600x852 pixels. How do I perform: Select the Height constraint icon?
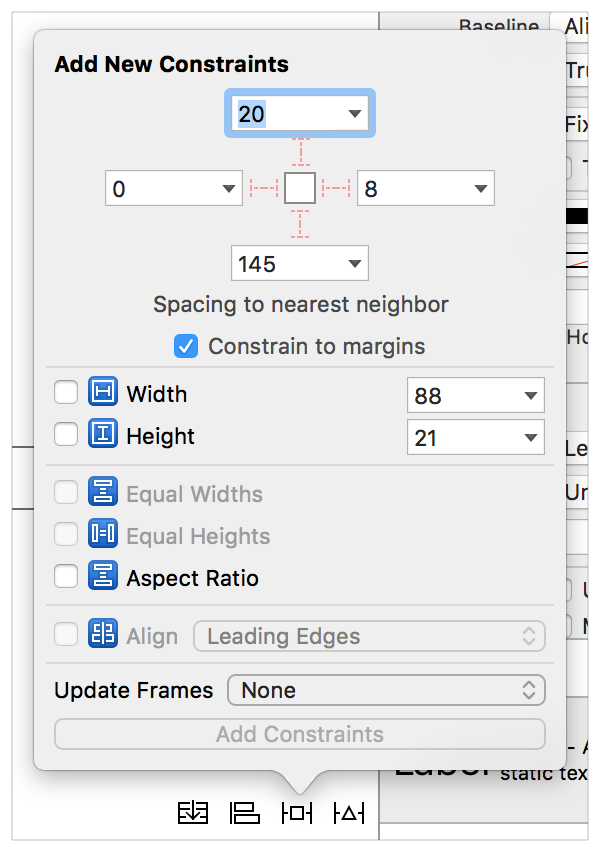point(102,436)
